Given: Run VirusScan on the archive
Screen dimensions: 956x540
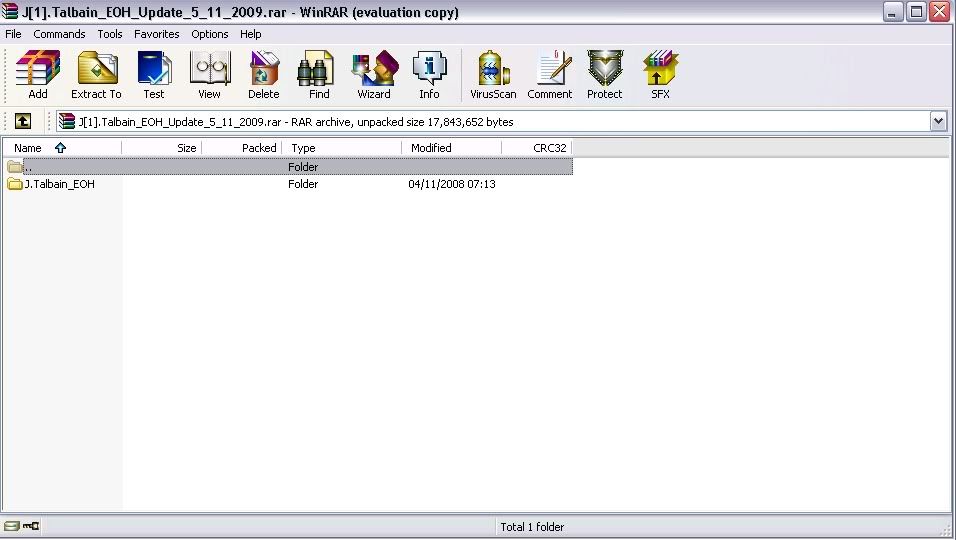Looking at the screenshot, I should click(x=493, y=76).
